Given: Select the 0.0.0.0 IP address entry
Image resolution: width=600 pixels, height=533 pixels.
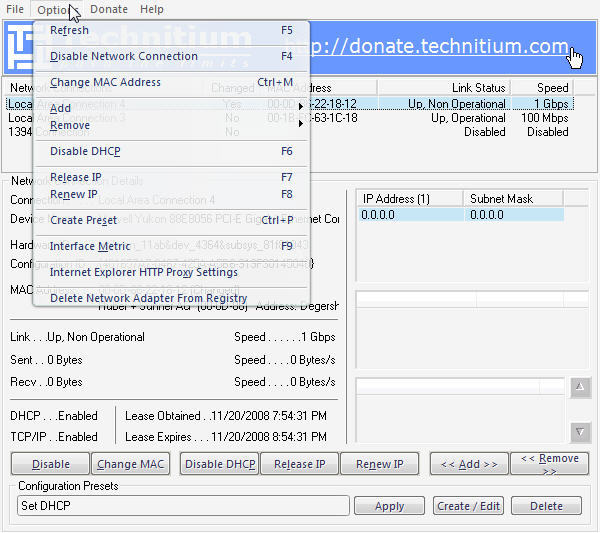Looking at the screenshot, I should (411, 215).
